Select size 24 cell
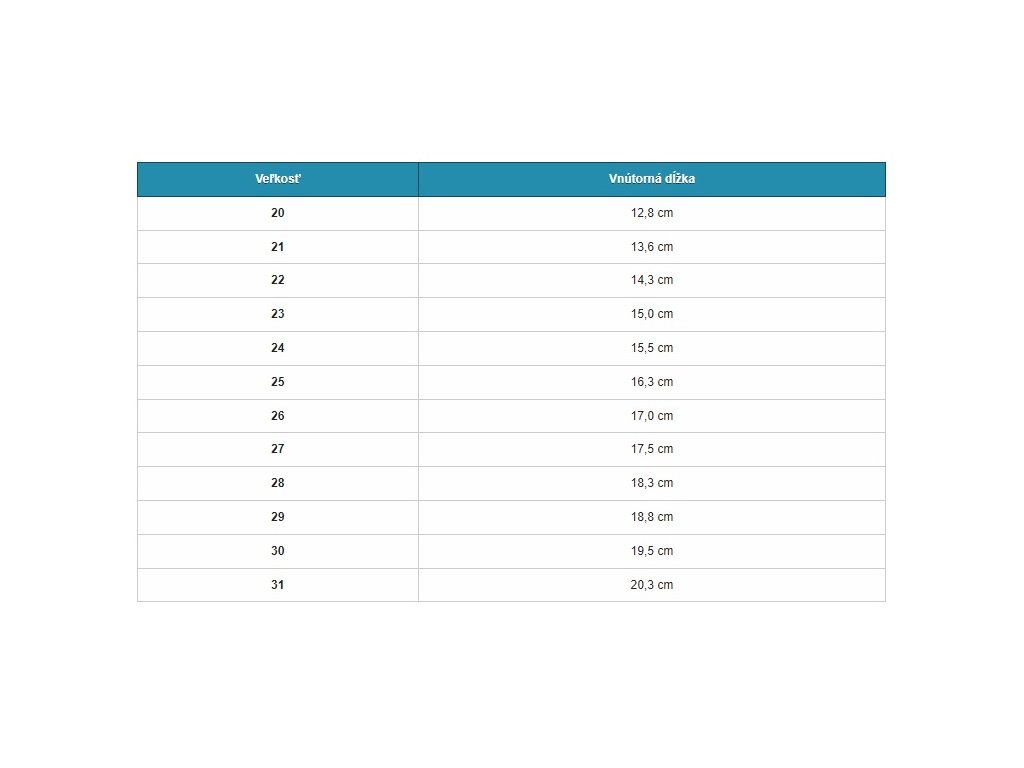The width and height of the screenshot is (1024, 768). click(x=278, y=348)
